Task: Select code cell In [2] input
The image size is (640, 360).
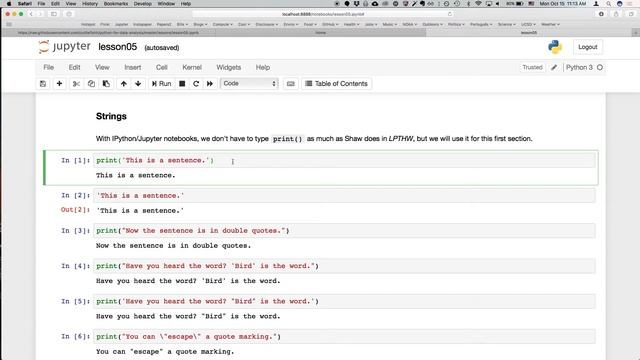Action: (x=344, y=196)
